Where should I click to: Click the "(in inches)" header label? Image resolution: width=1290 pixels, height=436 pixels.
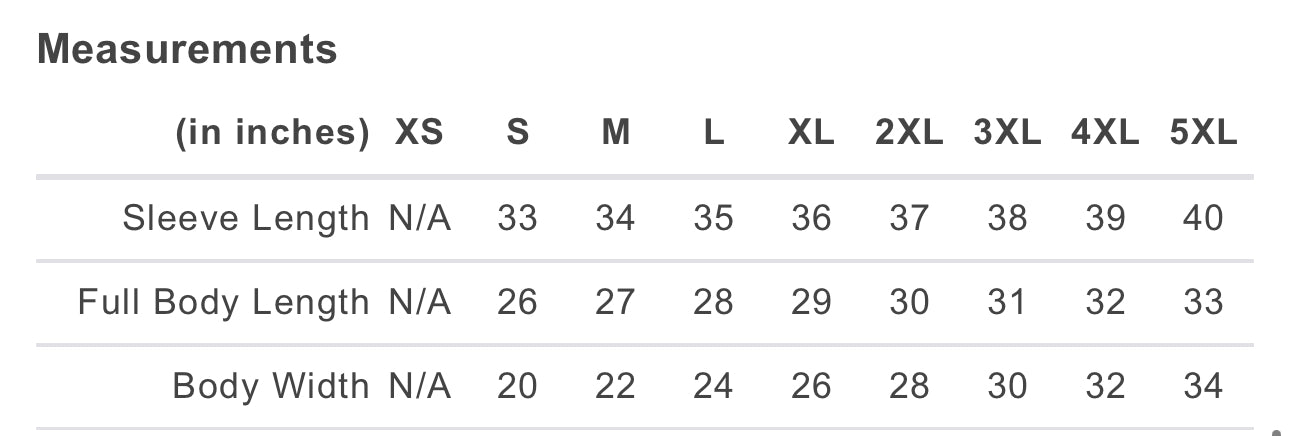tap(272, 133)
